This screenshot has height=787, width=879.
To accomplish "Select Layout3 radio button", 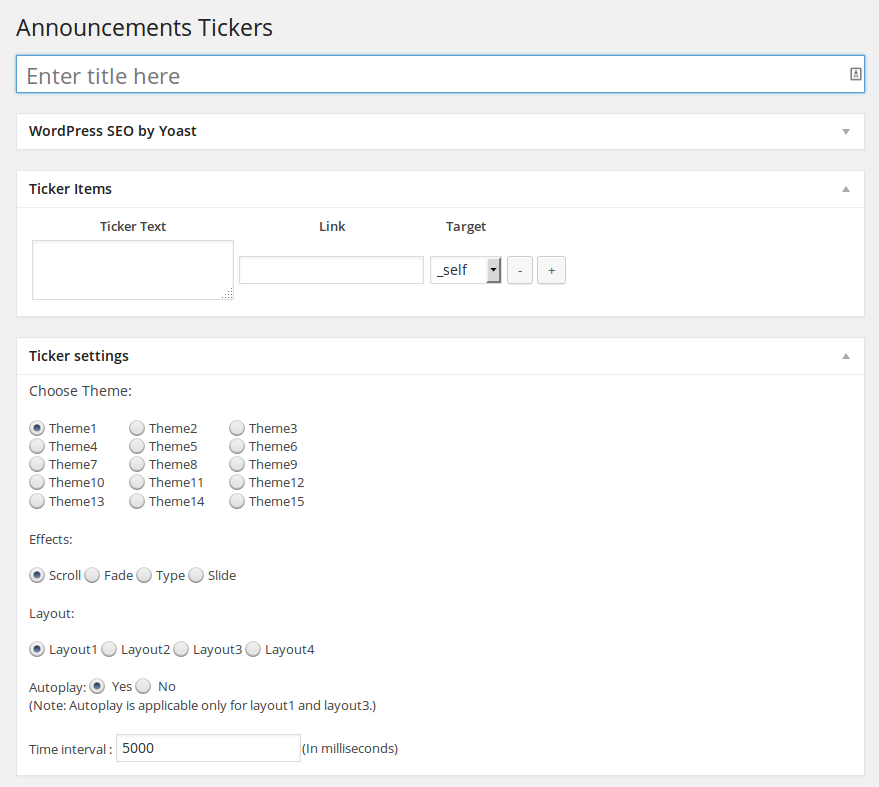I will (181, 649).
